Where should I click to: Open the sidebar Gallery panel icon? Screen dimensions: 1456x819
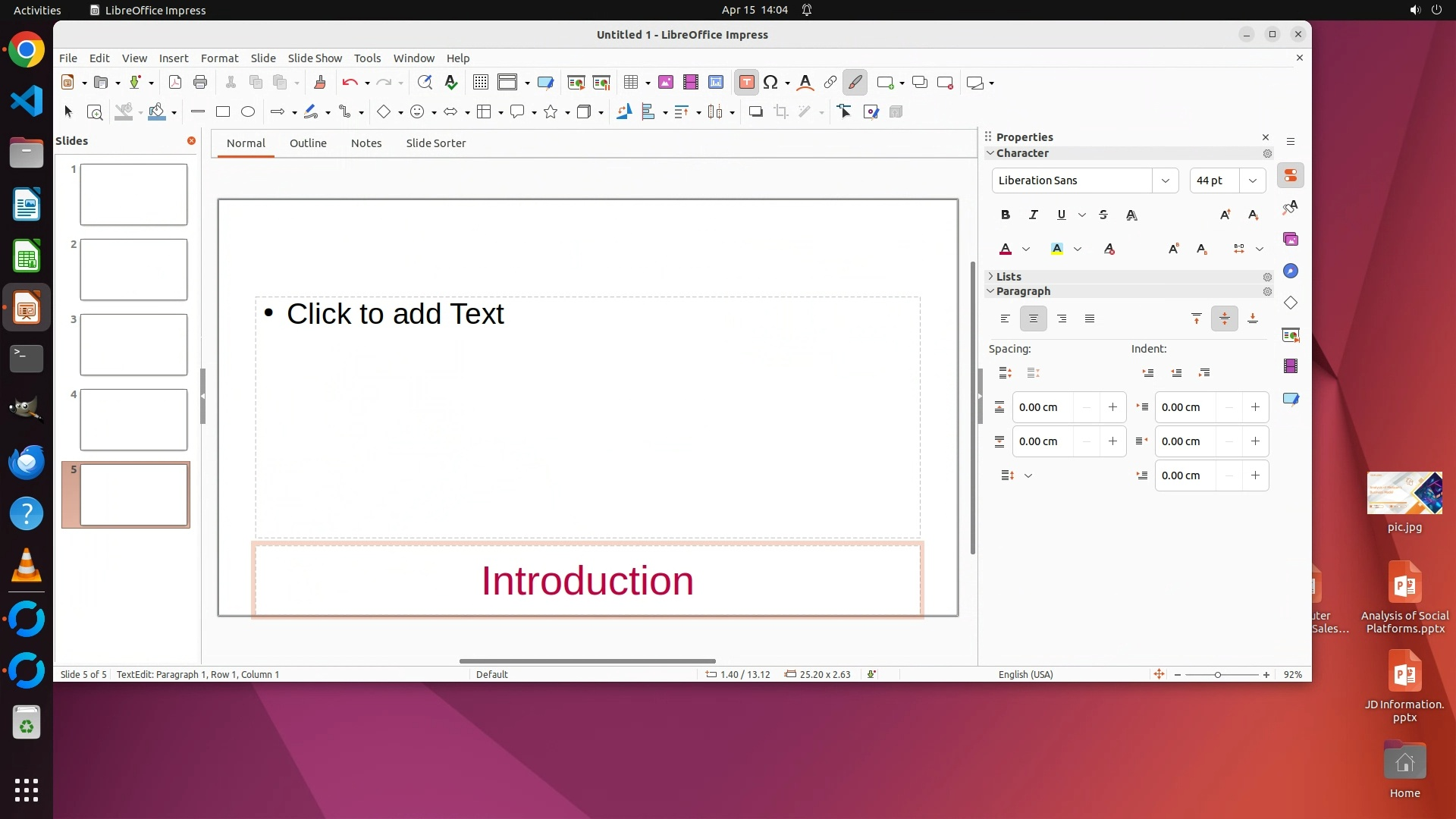tap(1291, 240)
